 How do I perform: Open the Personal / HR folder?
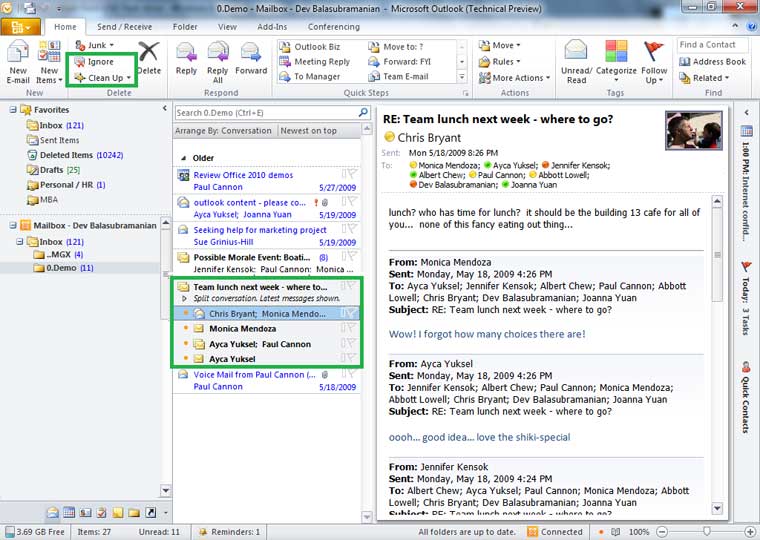[66, 185]
